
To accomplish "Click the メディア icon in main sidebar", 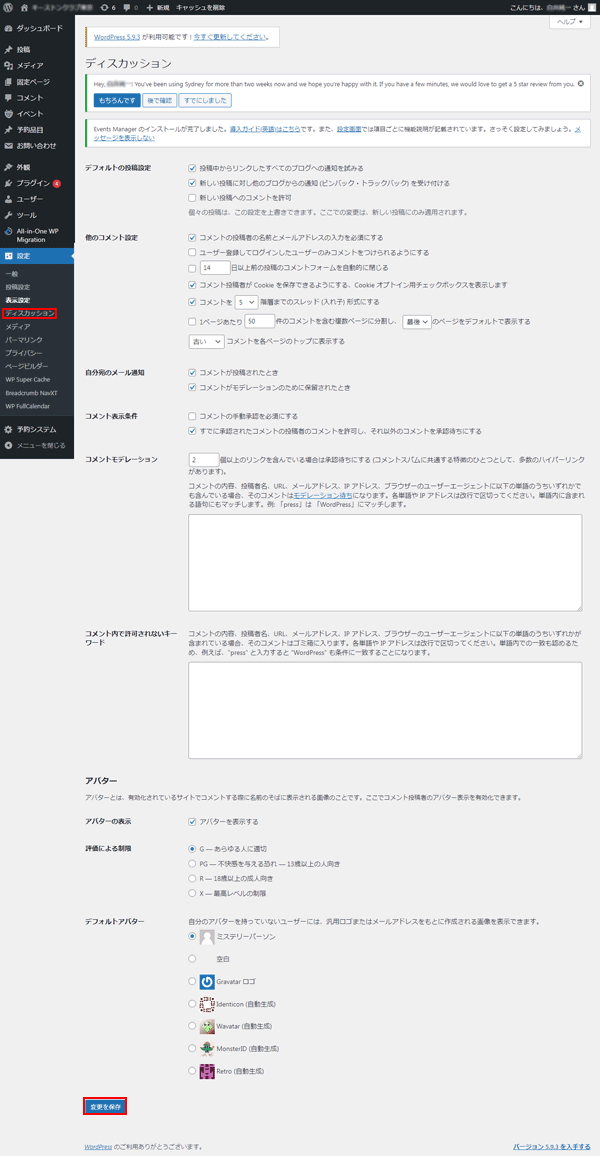I will pos(8,66).
